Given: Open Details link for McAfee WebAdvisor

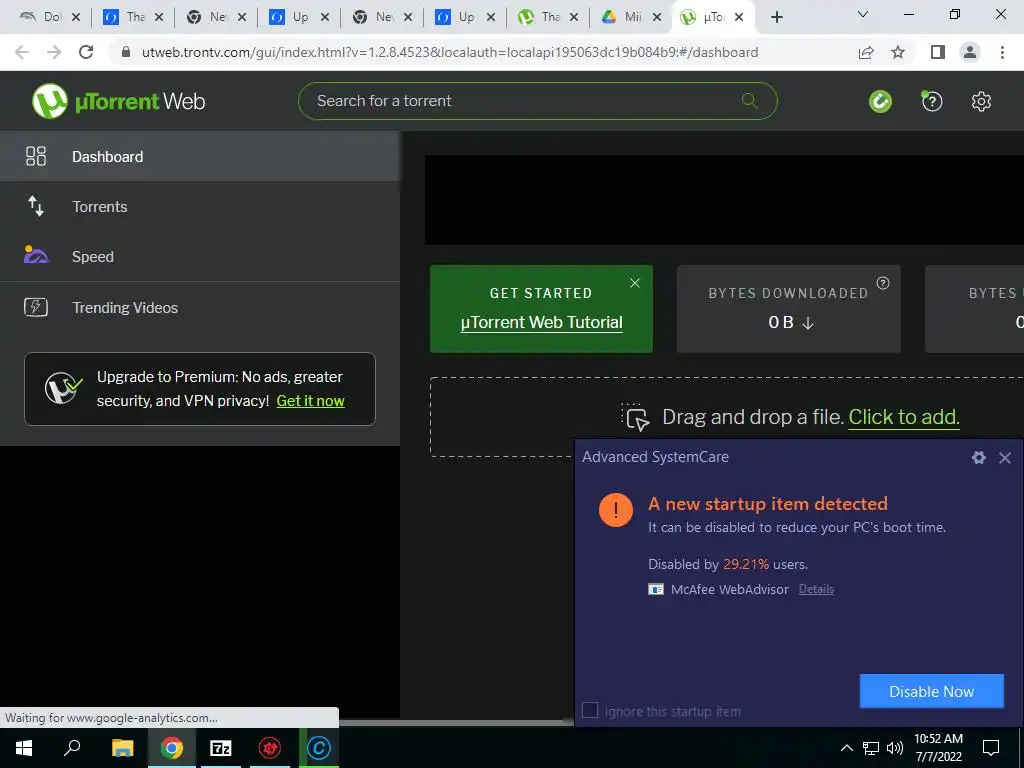Looking at the screenshot, I should 816,589.
